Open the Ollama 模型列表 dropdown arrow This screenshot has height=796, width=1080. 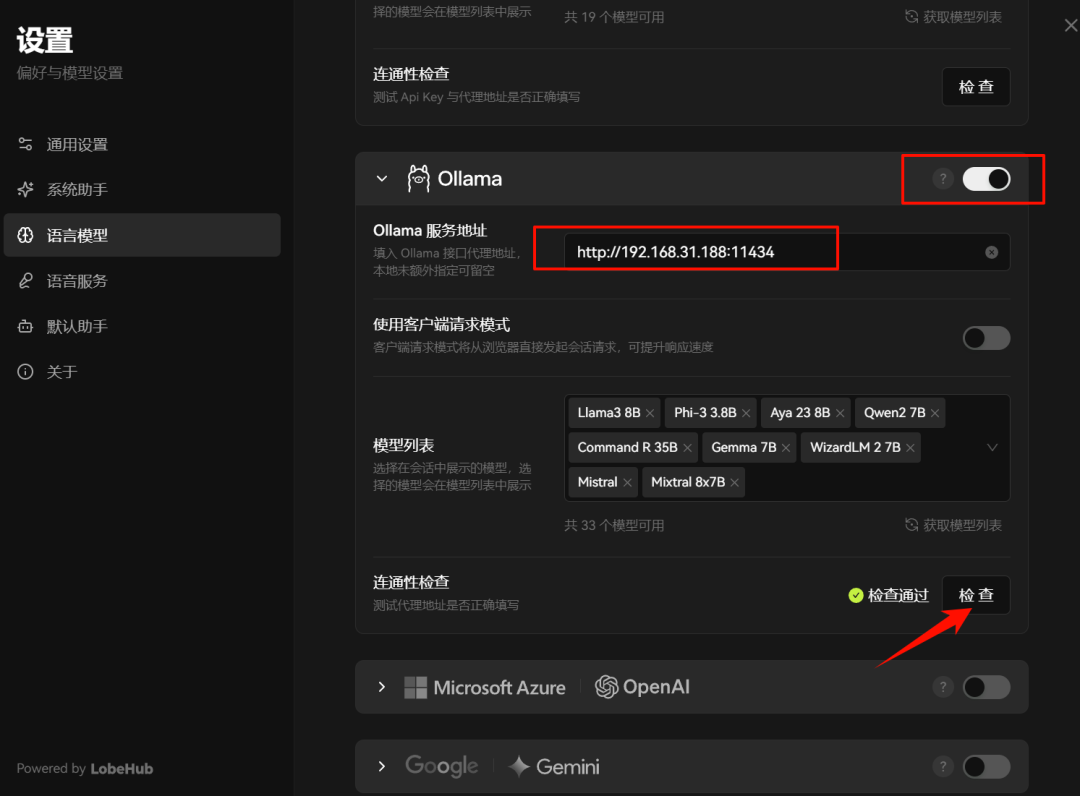992,448
